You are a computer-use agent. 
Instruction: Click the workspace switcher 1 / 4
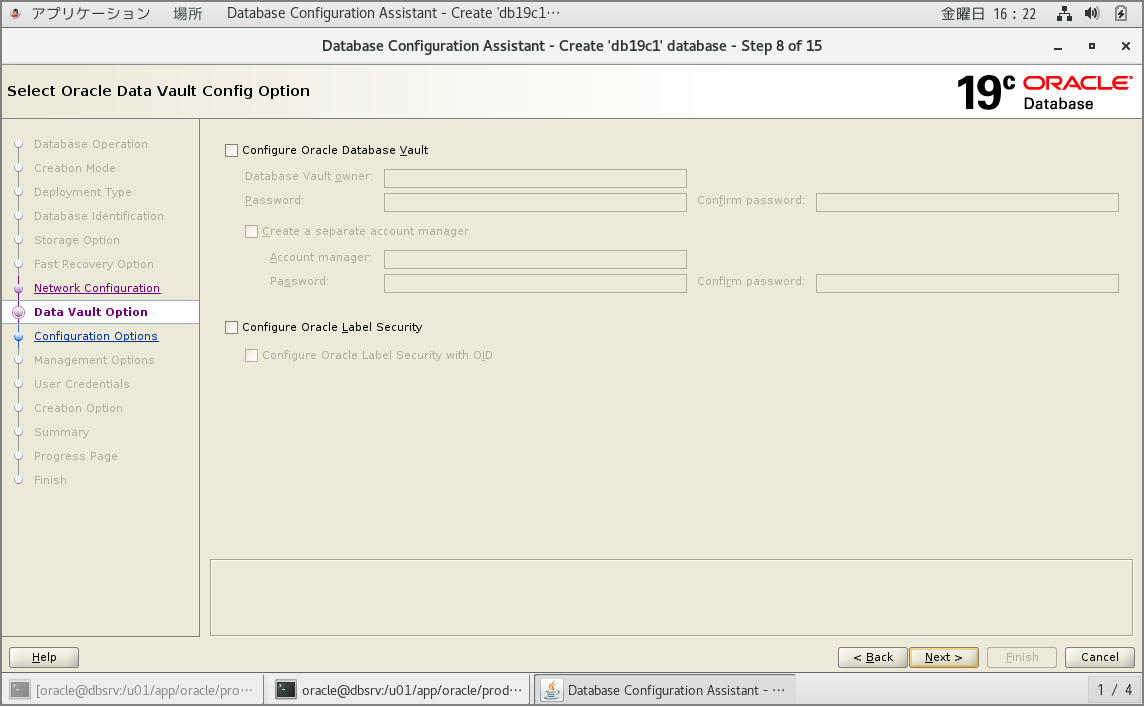(x=1114, y=689)
